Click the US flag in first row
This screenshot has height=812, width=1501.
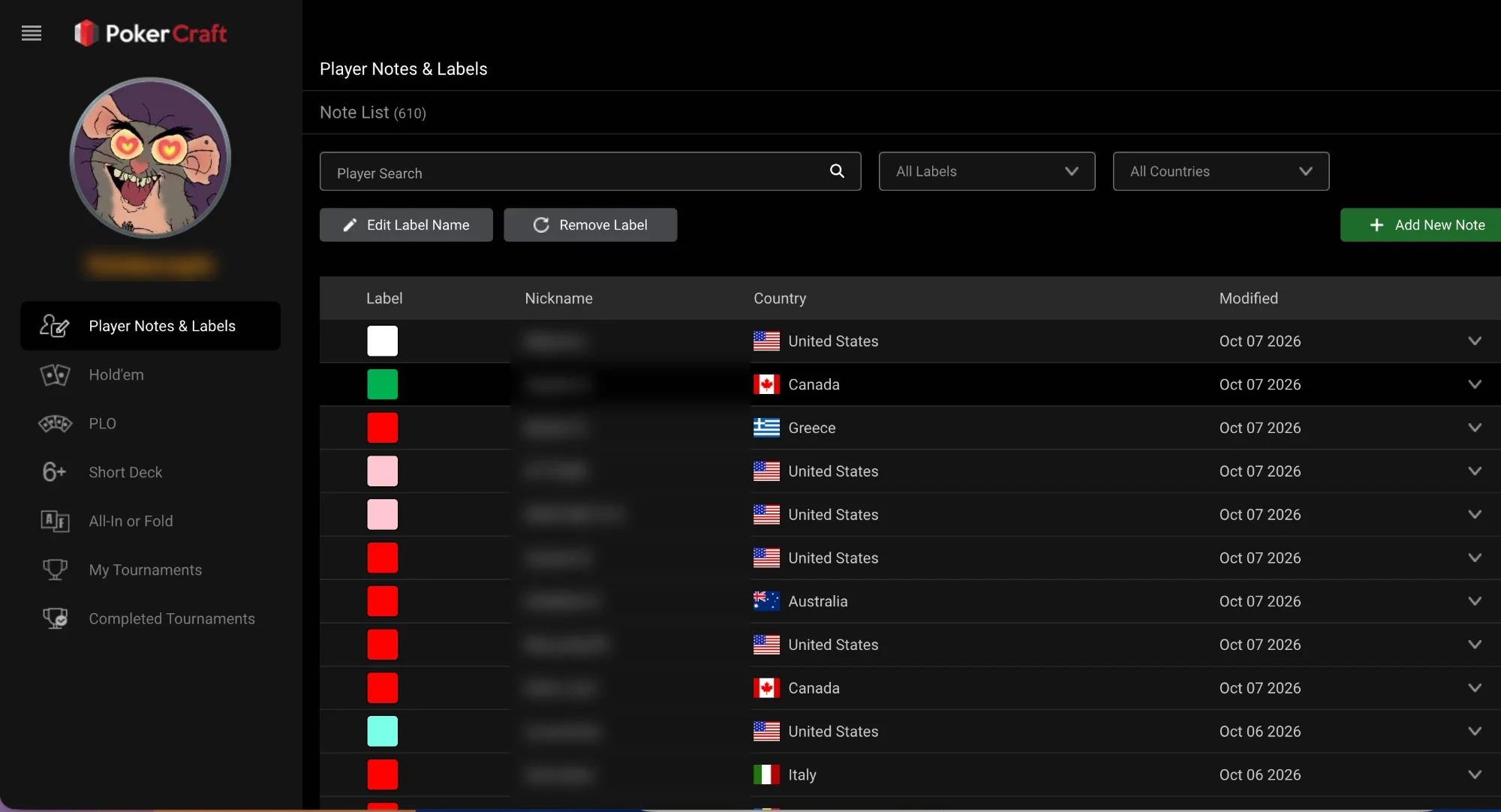766,341
